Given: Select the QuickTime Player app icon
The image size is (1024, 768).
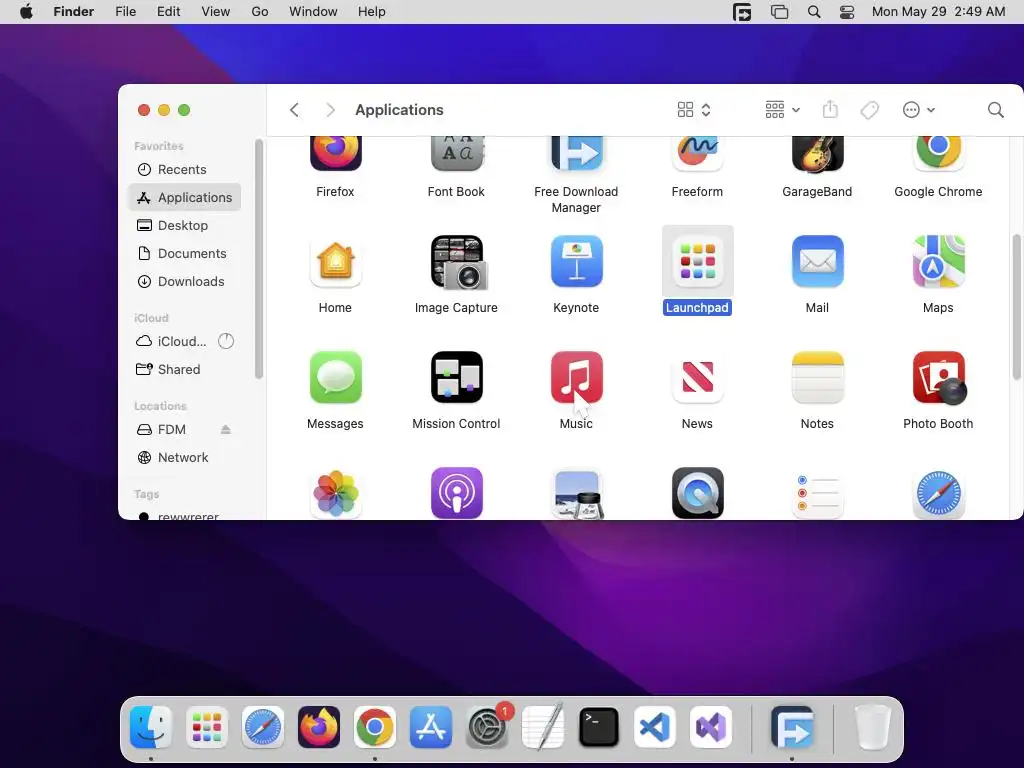Looking at the screenshot, I should pyautogui.click(x=697, y=494).
